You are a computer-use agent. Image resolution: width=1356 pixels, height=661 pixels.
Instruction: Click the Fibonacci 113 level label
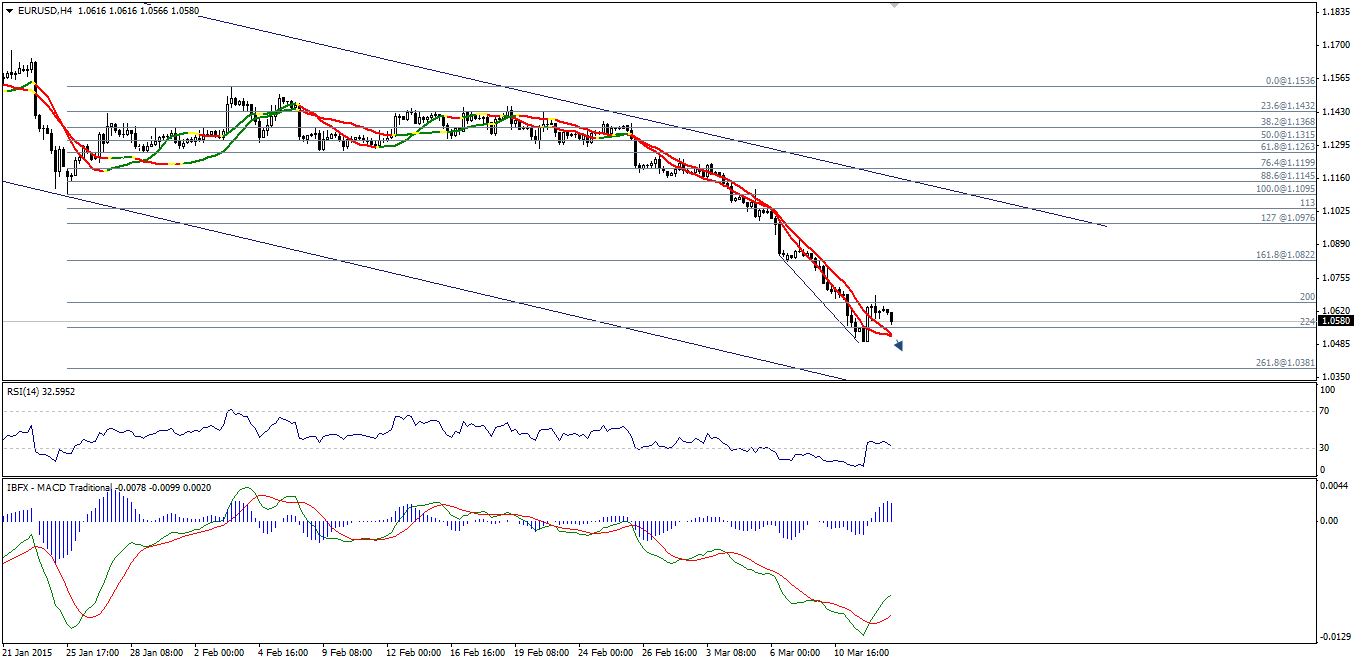(1307, 203)
